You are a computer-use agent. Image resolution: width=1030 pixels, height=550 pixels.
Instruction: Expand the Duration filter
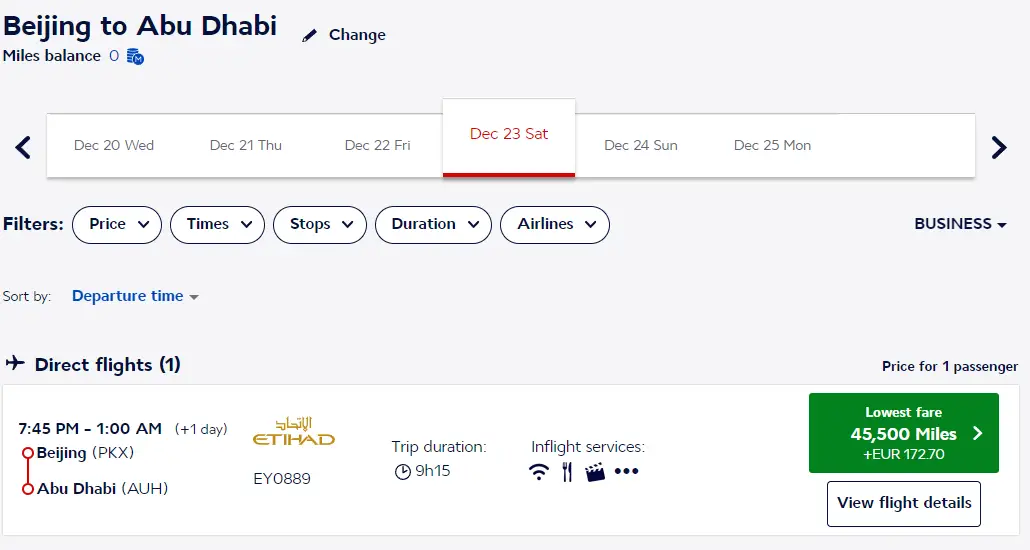[x=433, y=224]
